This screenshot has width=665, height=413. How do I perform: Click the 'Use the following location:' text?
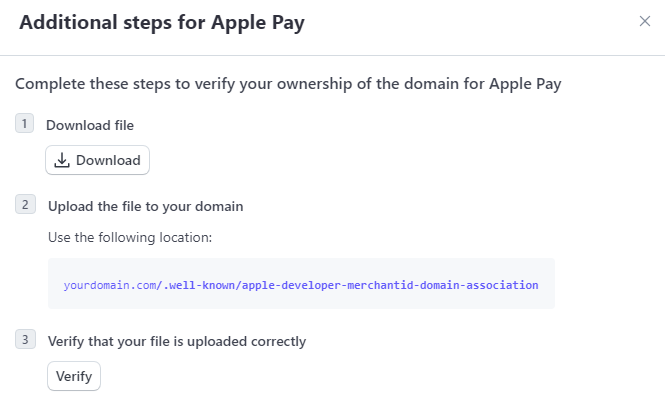[130, 237]
